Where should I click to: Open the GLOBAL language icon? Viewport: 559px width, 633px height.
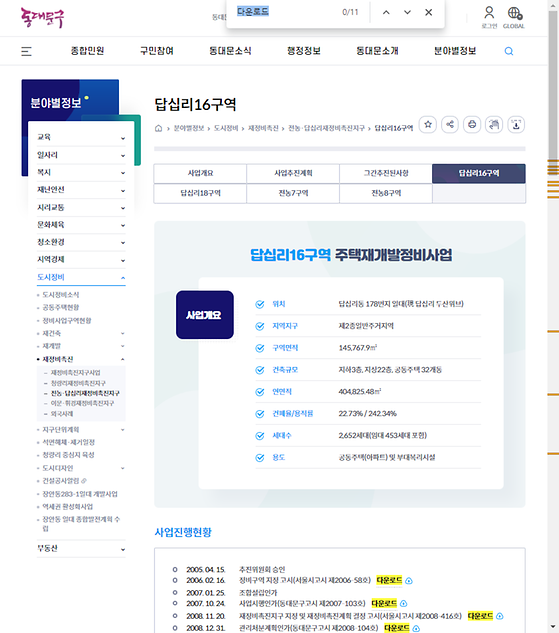click(514, 17)
